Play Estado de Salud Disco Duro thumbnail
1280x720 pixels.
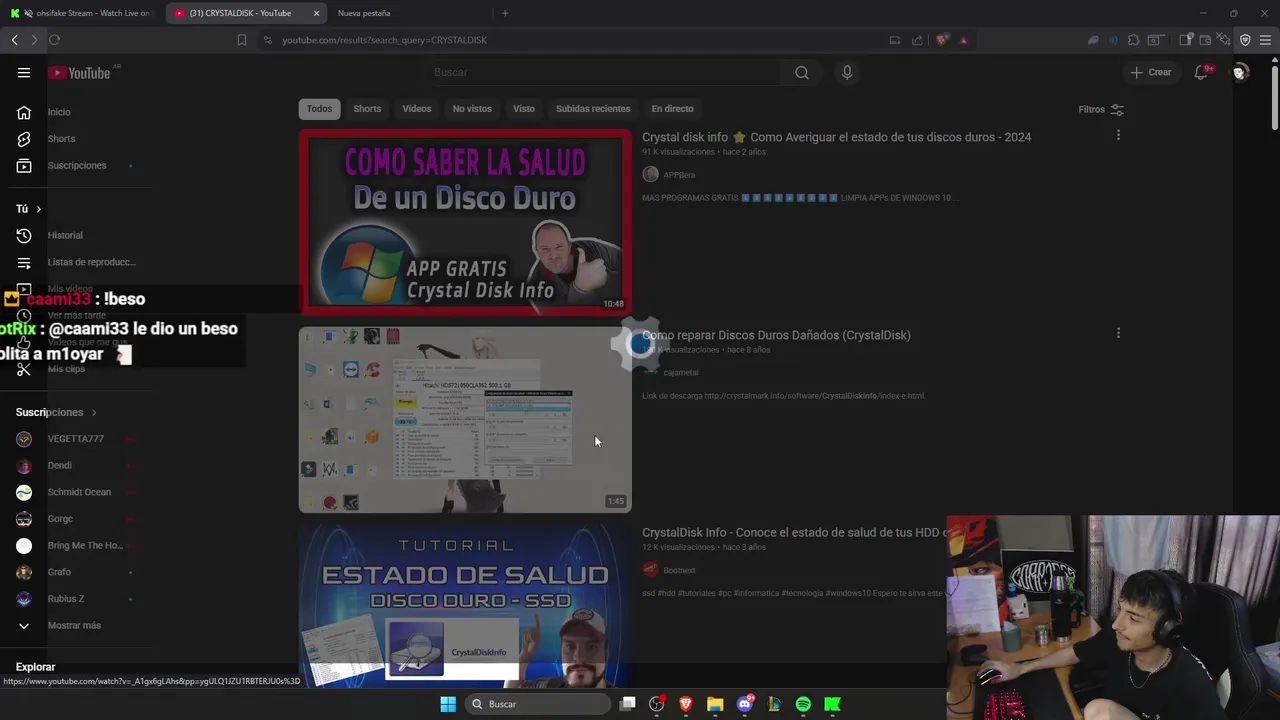point(465,605)
